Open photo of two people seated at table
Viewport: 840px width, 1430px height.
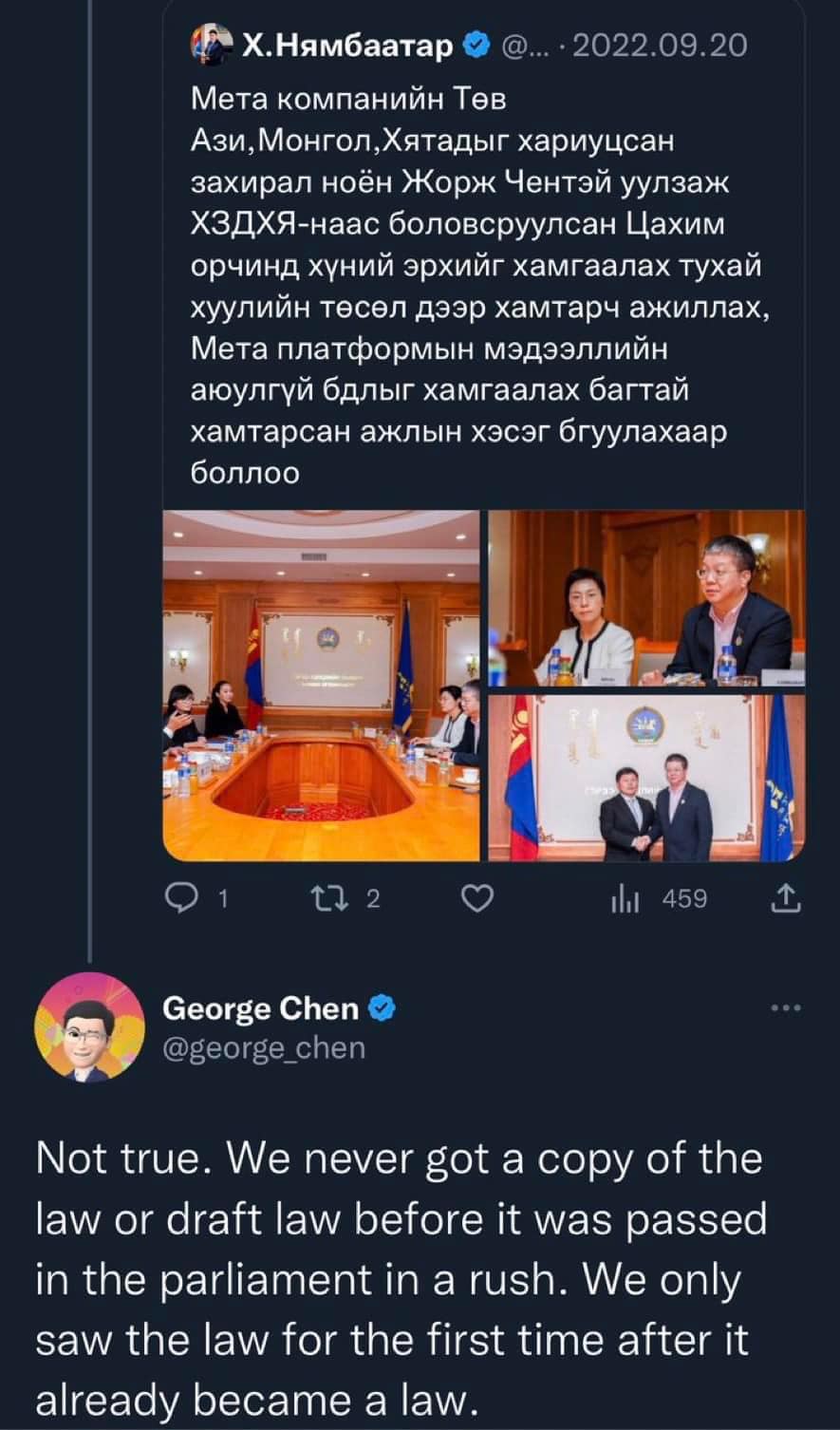646,598
